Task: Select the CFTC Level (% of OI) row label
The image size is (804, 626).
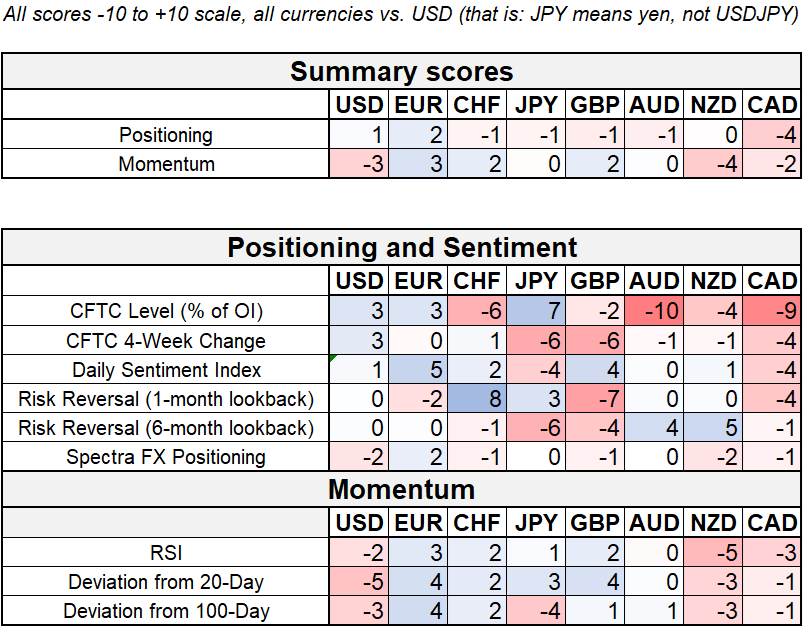Action: click(x=166, y=311)
